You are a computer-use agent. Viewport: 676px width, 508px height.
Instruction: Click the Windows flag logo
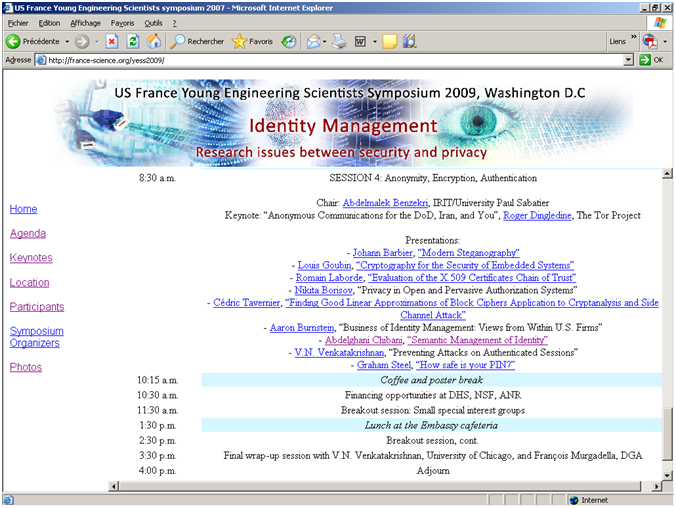coord(660,23)
